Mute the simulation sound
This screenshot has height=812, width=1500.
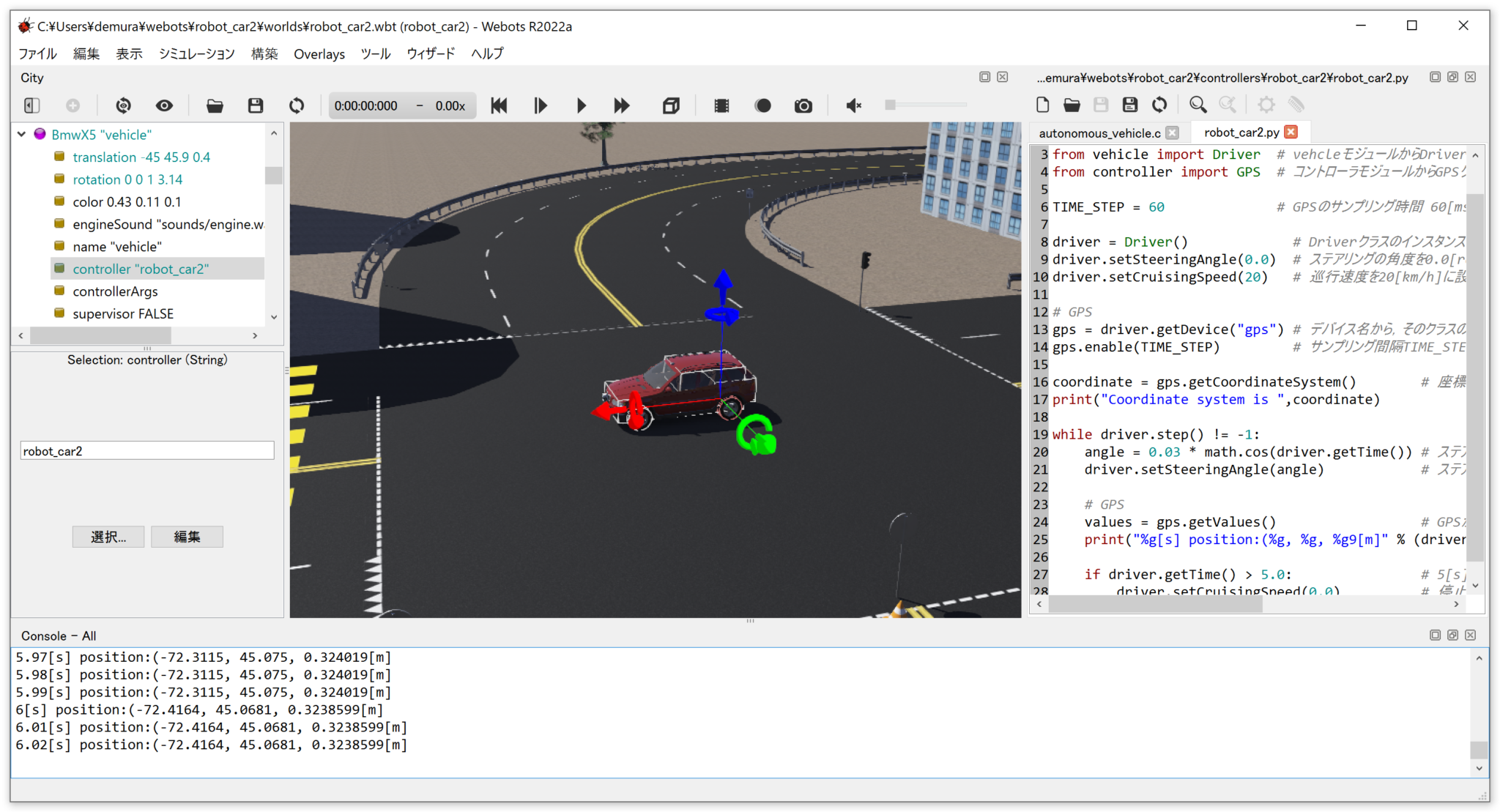coord(852,105)
